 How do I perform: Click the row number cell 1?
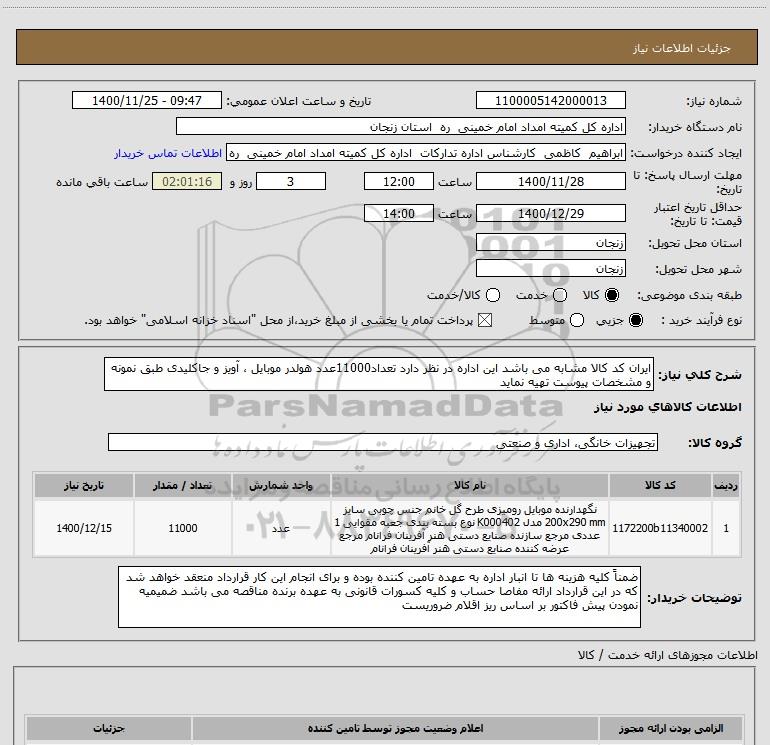(726, 528)
